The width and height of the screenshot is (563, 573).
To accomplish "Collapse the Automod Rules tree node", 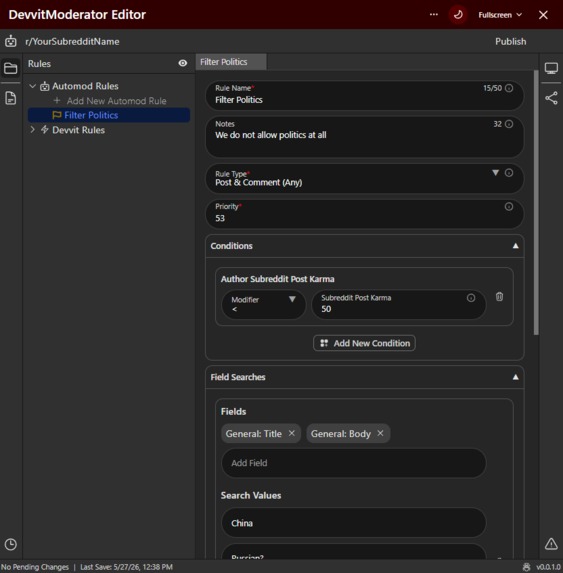I will click(x=33, y=86).
